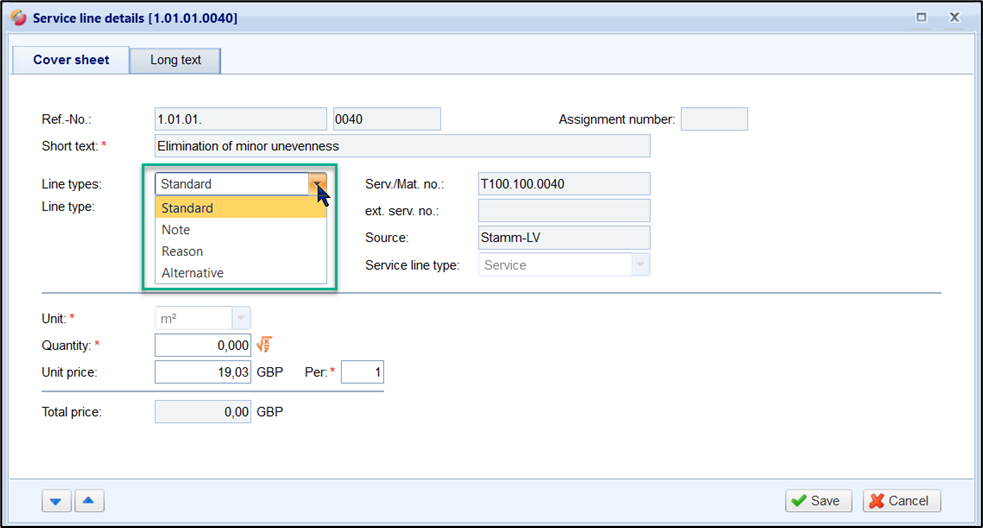983x528 pixels.
Task: Open the quantity formula calculator icon
Action: click(x=264, y=345)
